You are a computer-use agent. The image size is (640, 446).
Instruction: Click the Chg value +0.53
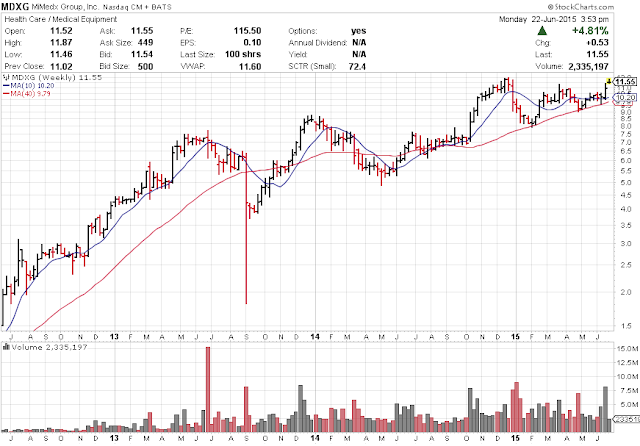(x=597, y=42)
